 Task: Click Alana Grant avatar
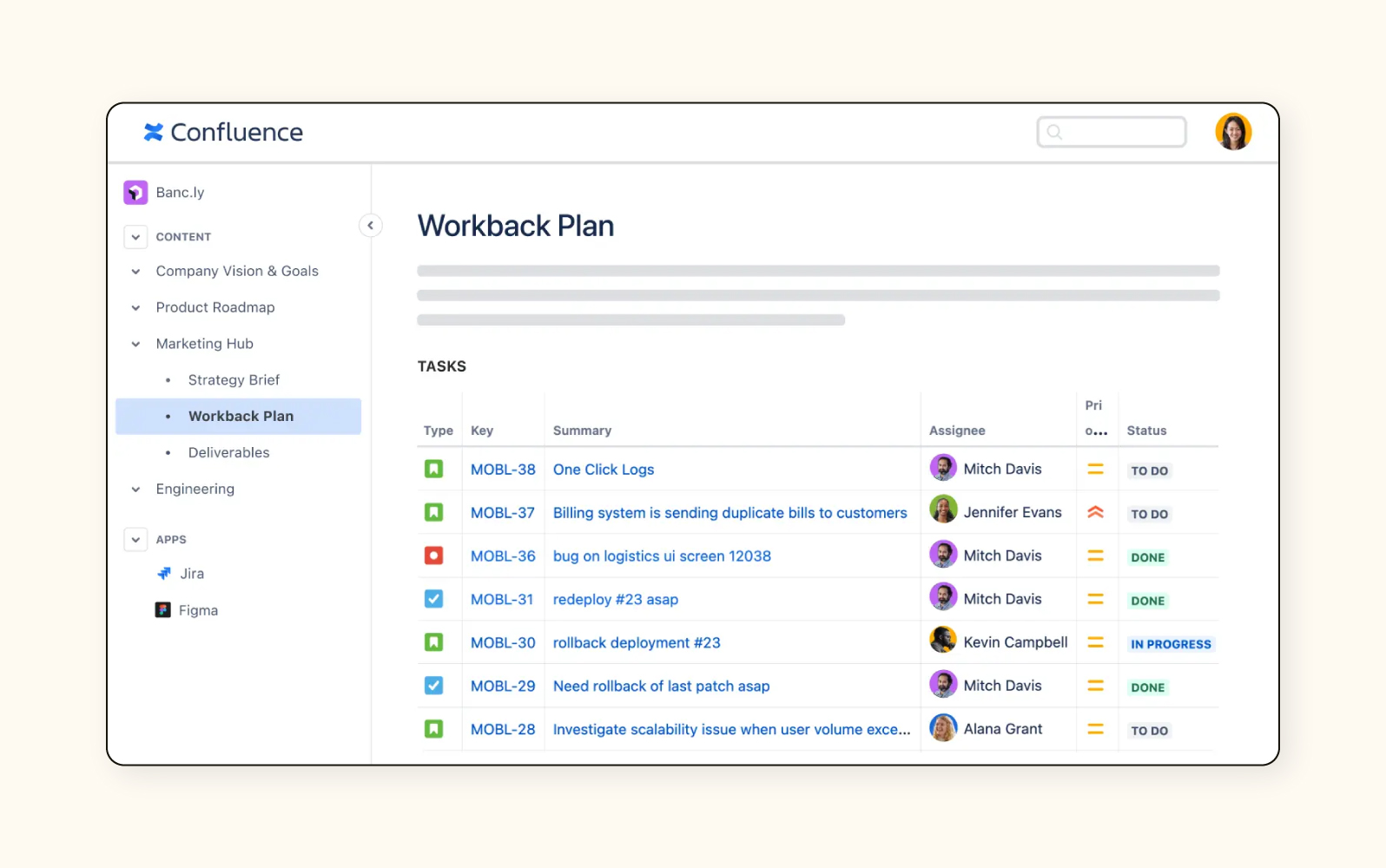point(943,728)
